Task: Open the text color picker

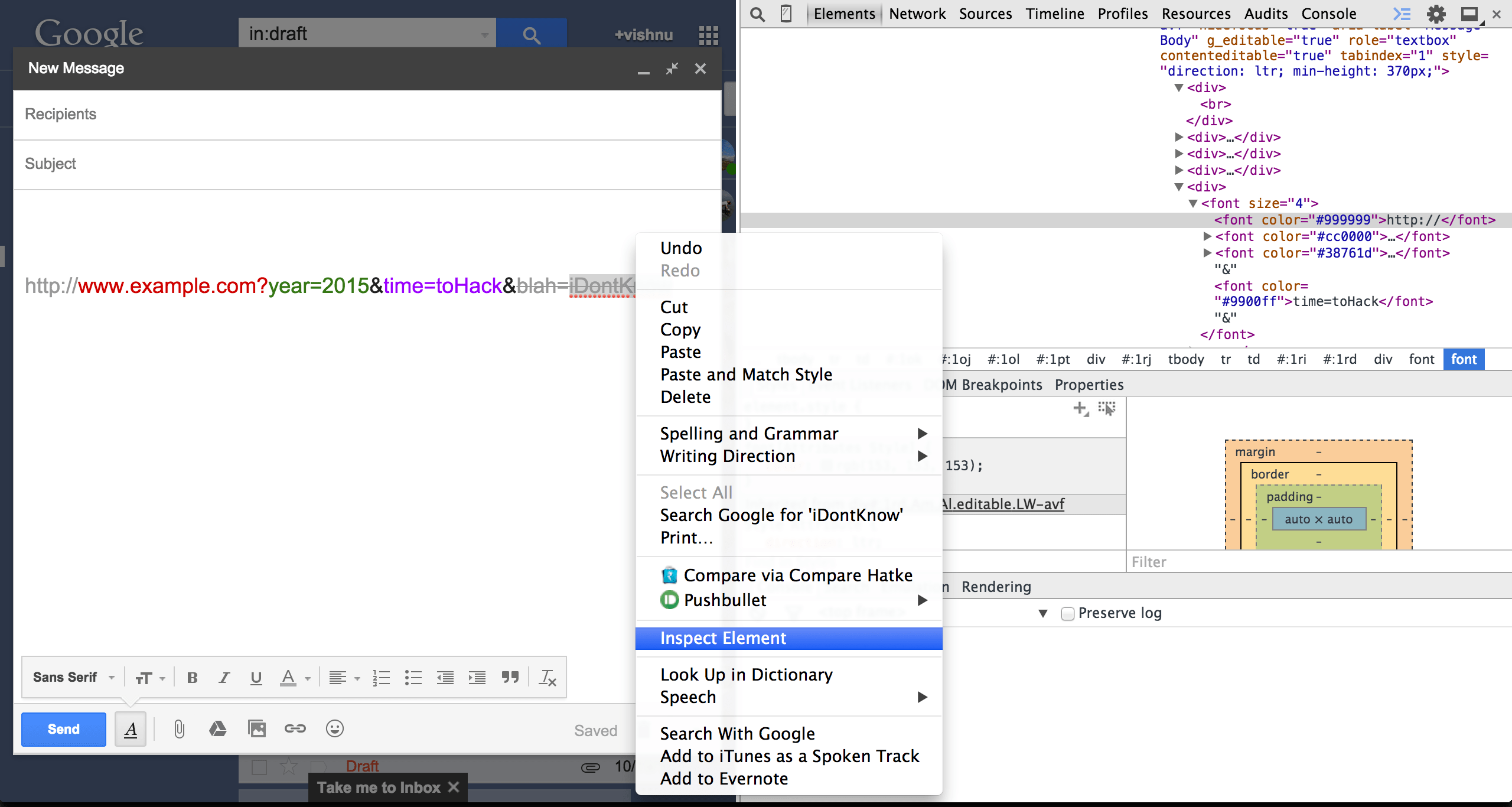Action: pyautogui.click(x=294, y=678)
